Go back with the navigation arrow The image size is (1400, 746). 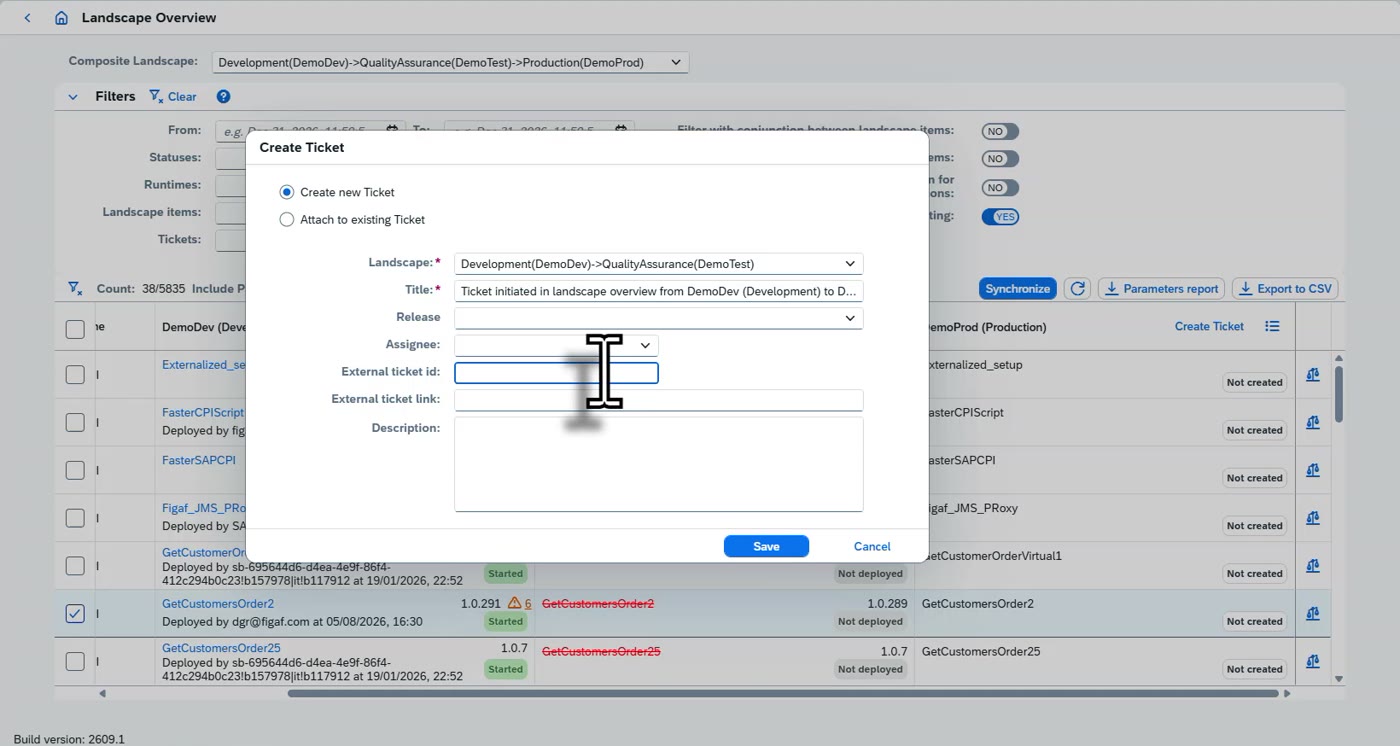[x=28, y=18]
